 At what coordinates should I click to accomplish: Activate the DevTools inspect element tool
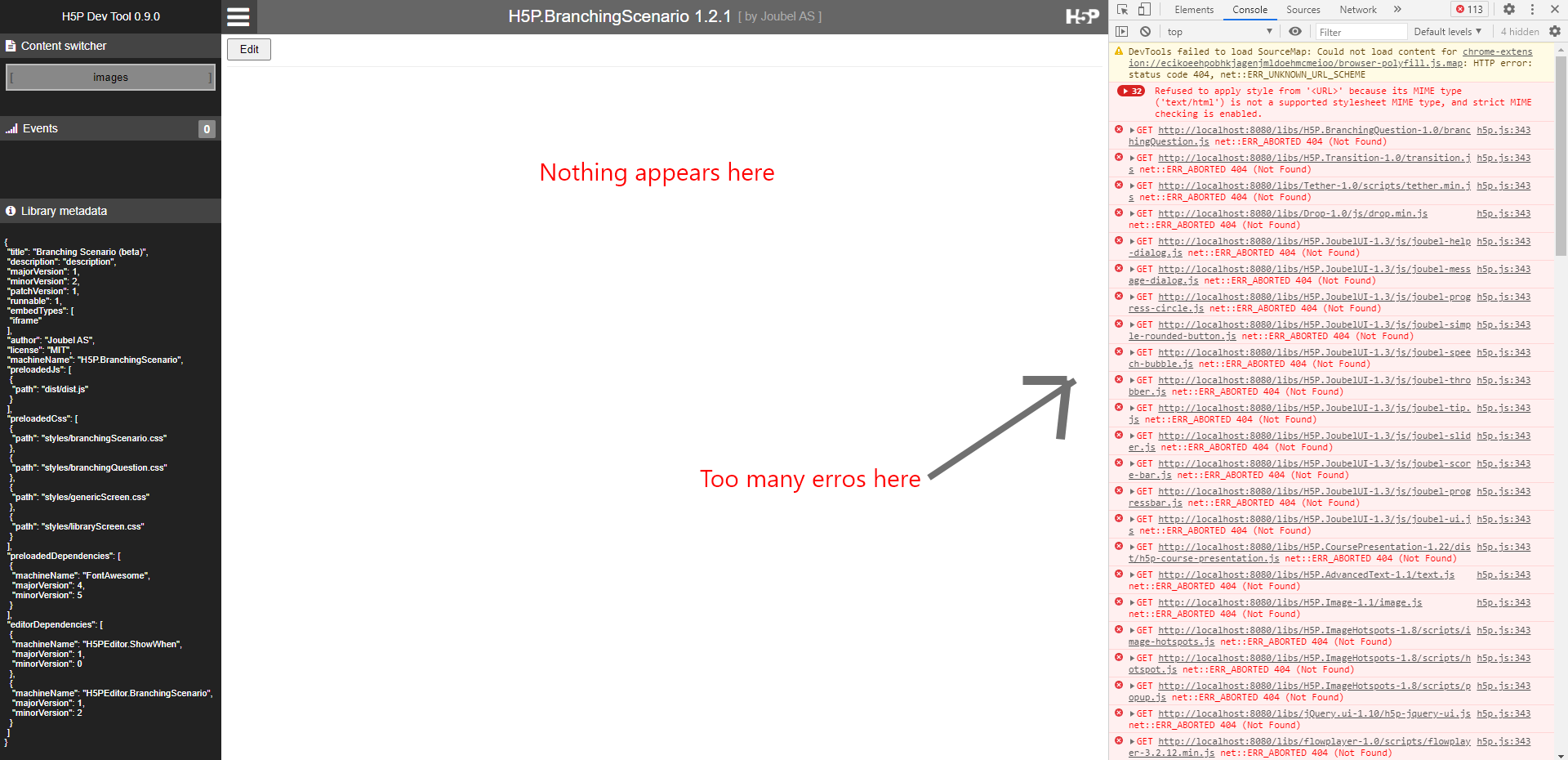(x=1123, y=9)
